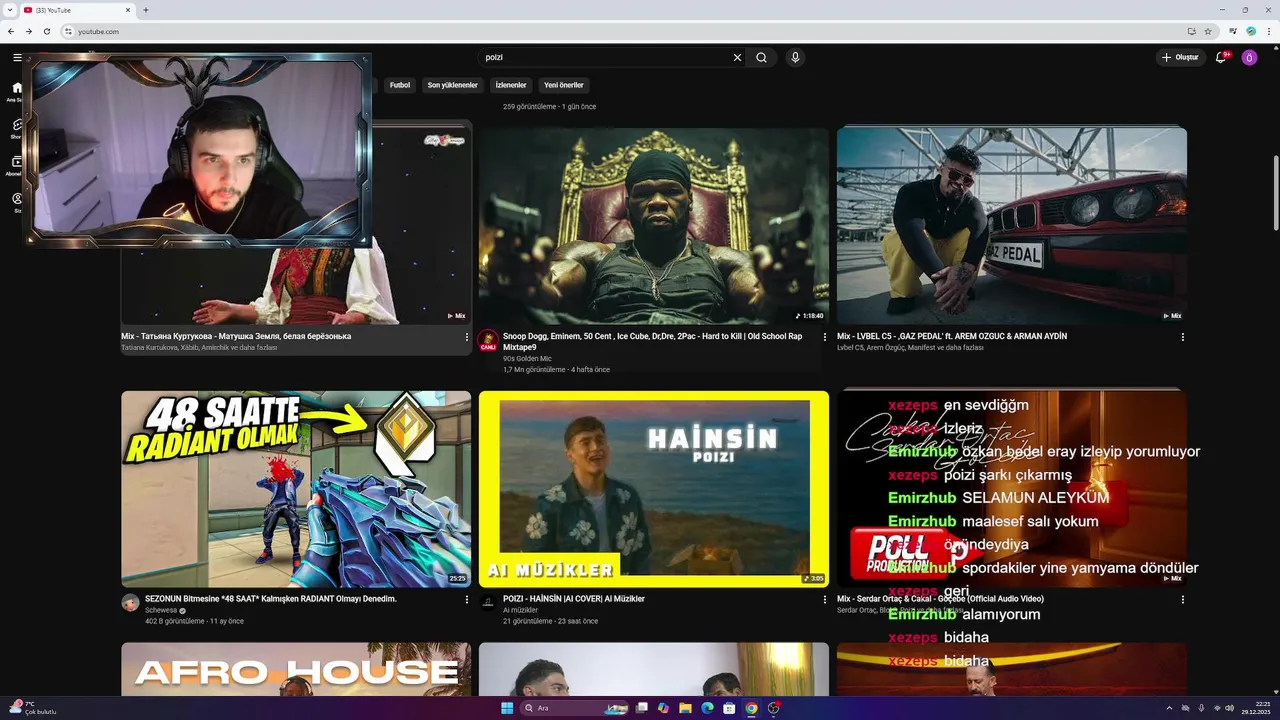1280x720 pixels.
Task: Open POIZI - HAİNSİN AI COVER title
Action: pyautogui.click(x=574, y=599)
